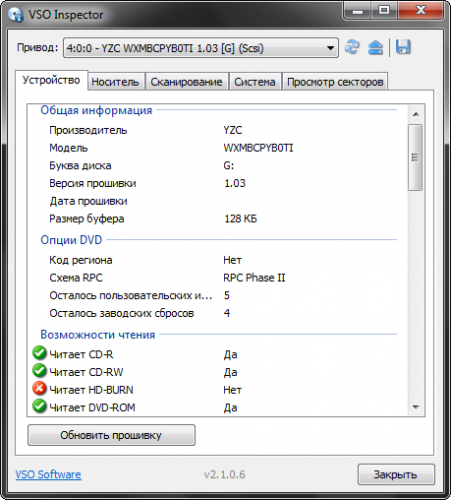Click the Обновить прошивку button

[111, 435]
